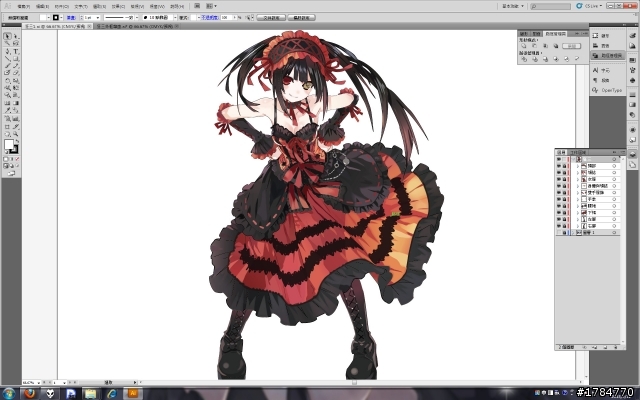
Task: Open workspace switcher dropdown at top right
Action: (513, 6)
